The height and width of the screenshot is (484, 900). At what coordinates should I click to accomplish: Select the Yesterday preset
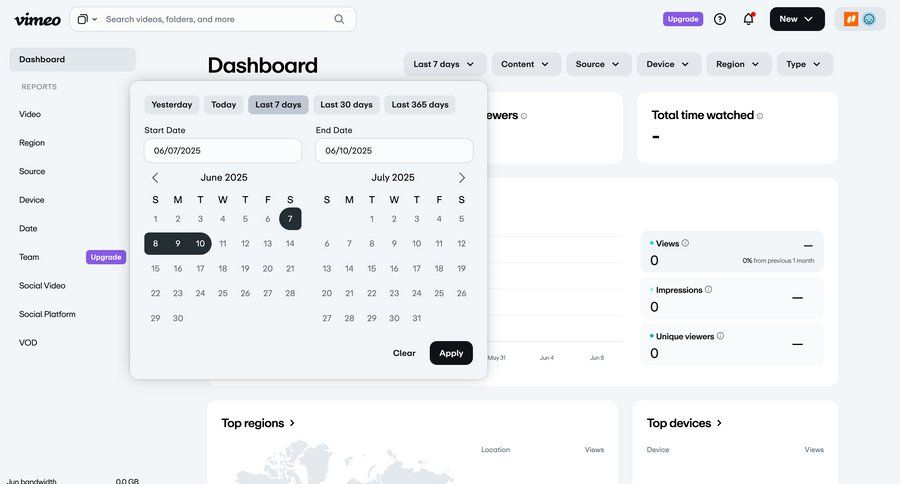(172, 104)
